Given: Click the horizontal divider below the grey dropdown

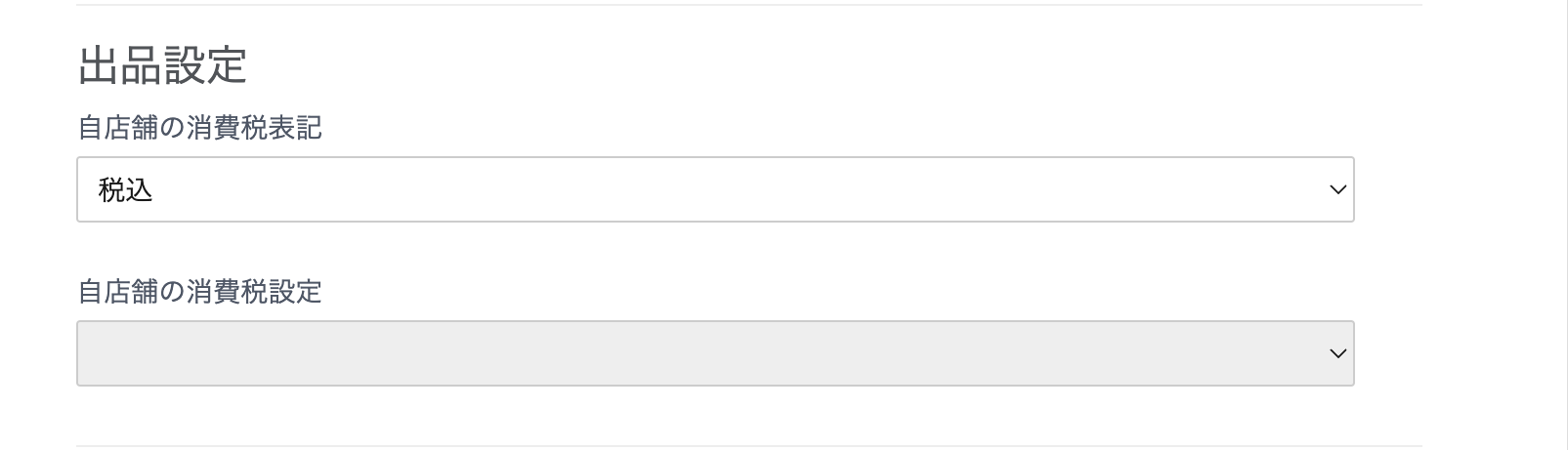Looking at the screenshot, I should coord(748,446).
